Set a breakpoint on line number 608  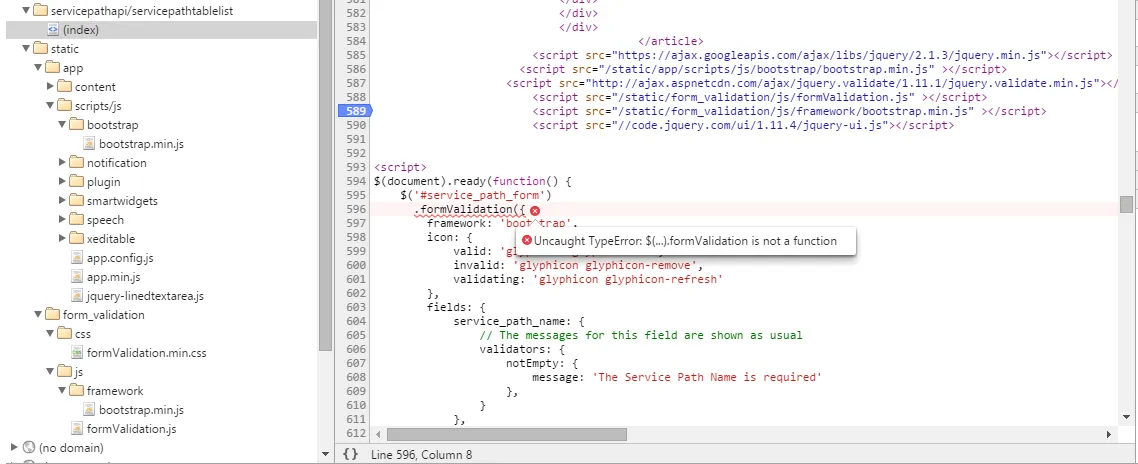click(x=357, y=377)
